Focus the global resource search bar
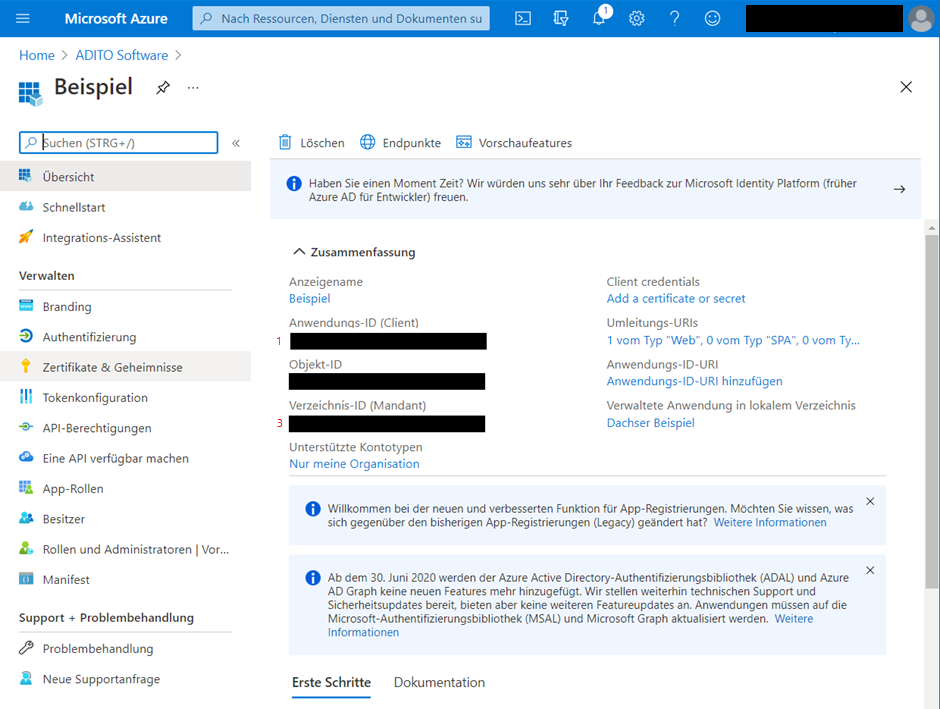 (341, 19)
